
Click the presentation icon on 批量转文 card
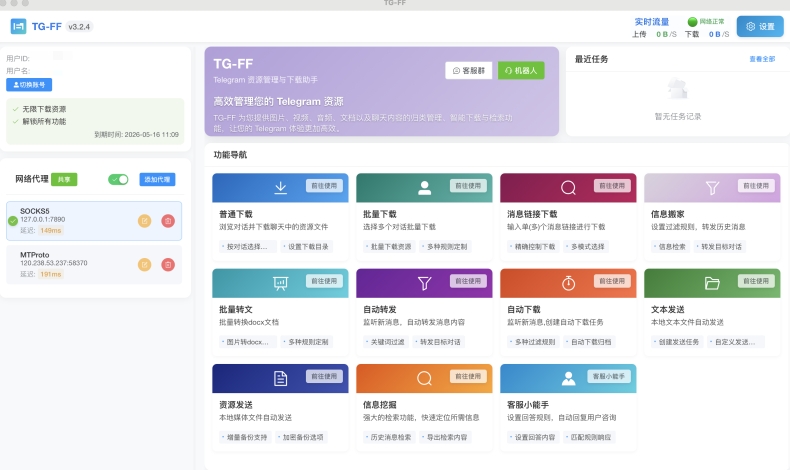point(281,283)
